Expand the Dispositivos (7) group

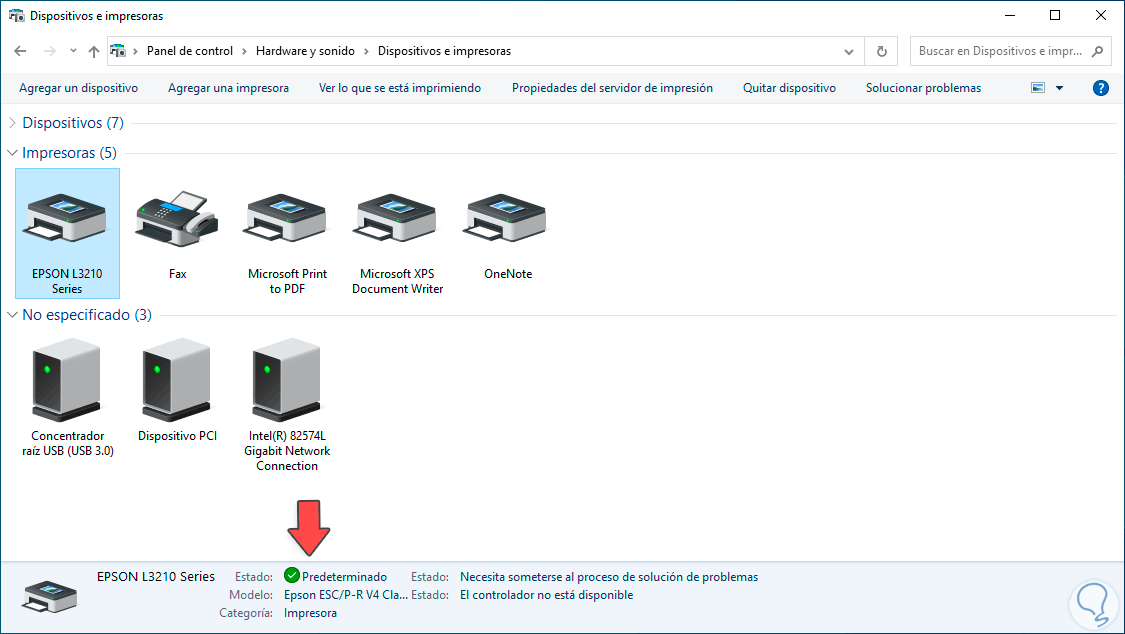point(12,123)
